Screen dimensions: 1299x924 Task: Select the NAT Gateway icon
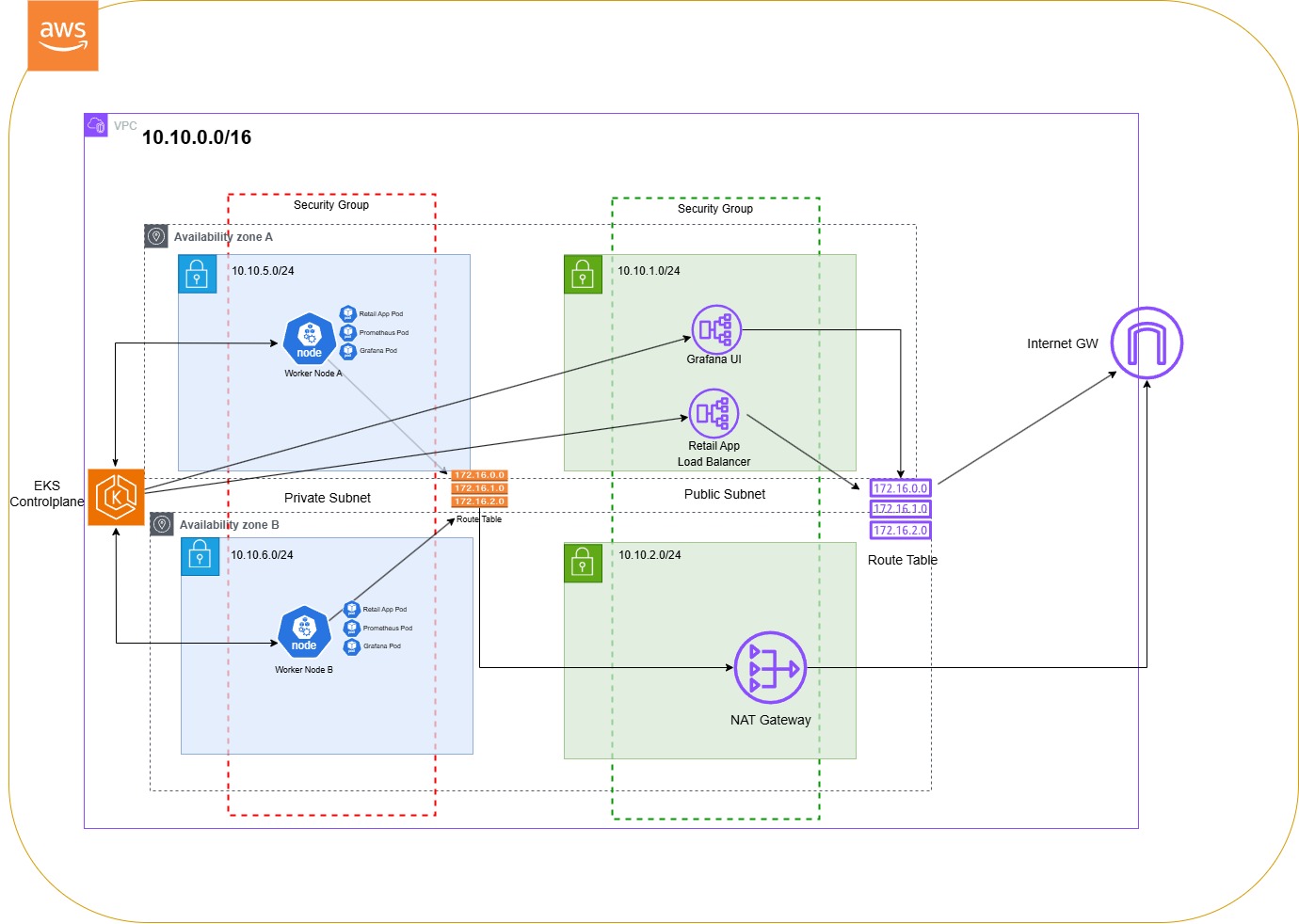tap(770, 667)
